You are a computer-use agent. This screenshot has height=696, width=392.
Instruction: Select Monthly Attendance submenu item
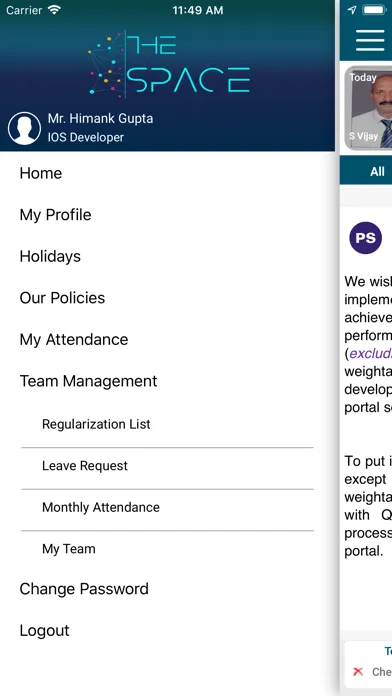[x=167, y=507]
